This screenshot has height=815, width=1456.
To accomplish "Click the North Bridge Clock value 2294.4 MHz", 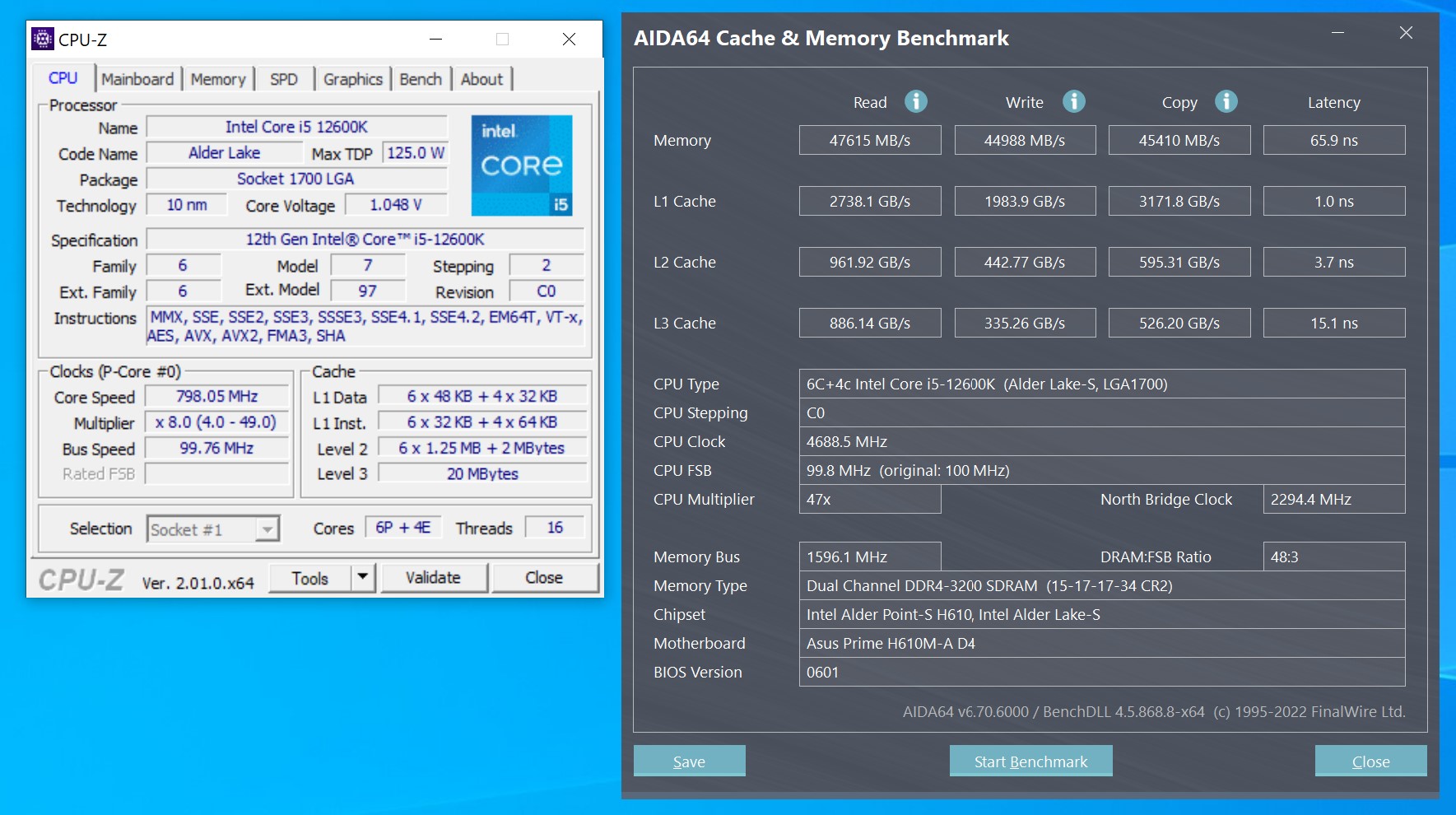I will click(1334, 499).
